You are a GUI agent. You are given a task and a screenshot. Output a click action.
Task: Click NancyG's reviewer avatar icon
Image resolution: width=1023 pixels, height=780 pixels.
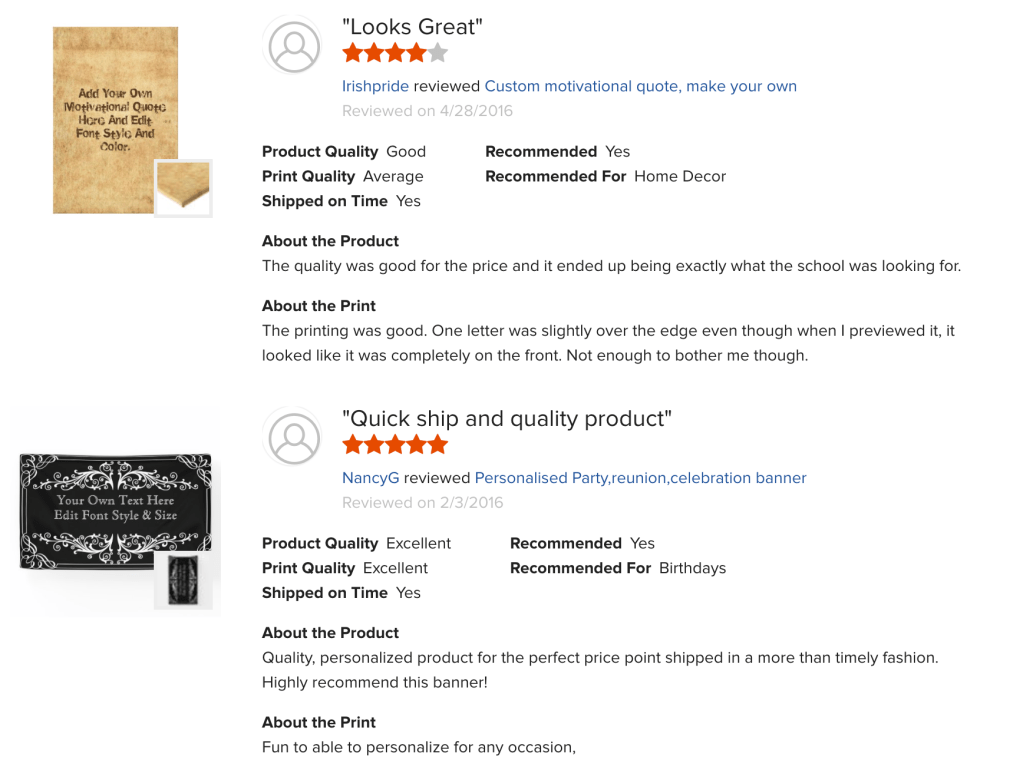(x=294, y=437)
